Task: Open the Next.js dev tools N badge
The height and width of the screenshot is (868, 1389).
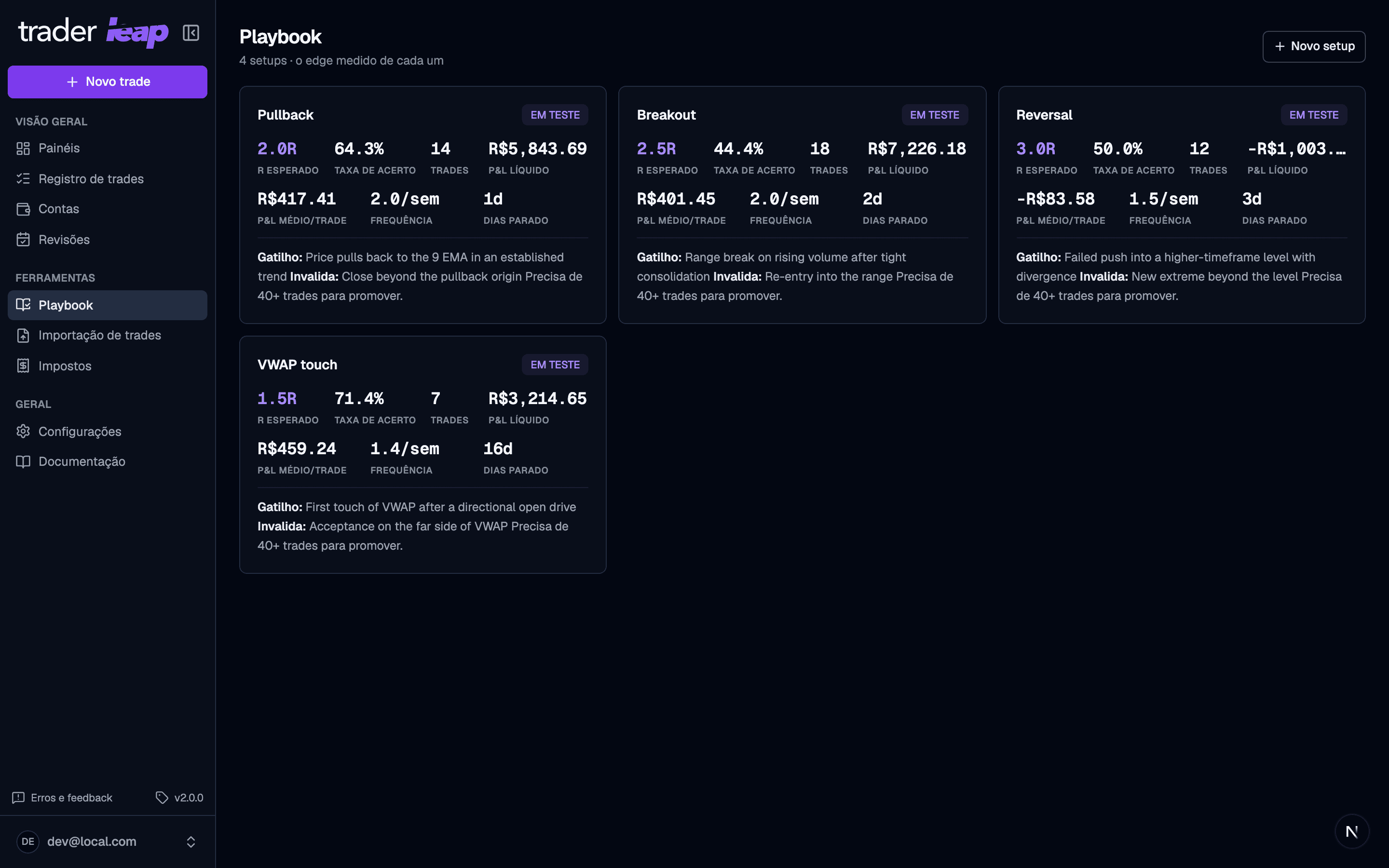Action: (x=1352, y=831)
